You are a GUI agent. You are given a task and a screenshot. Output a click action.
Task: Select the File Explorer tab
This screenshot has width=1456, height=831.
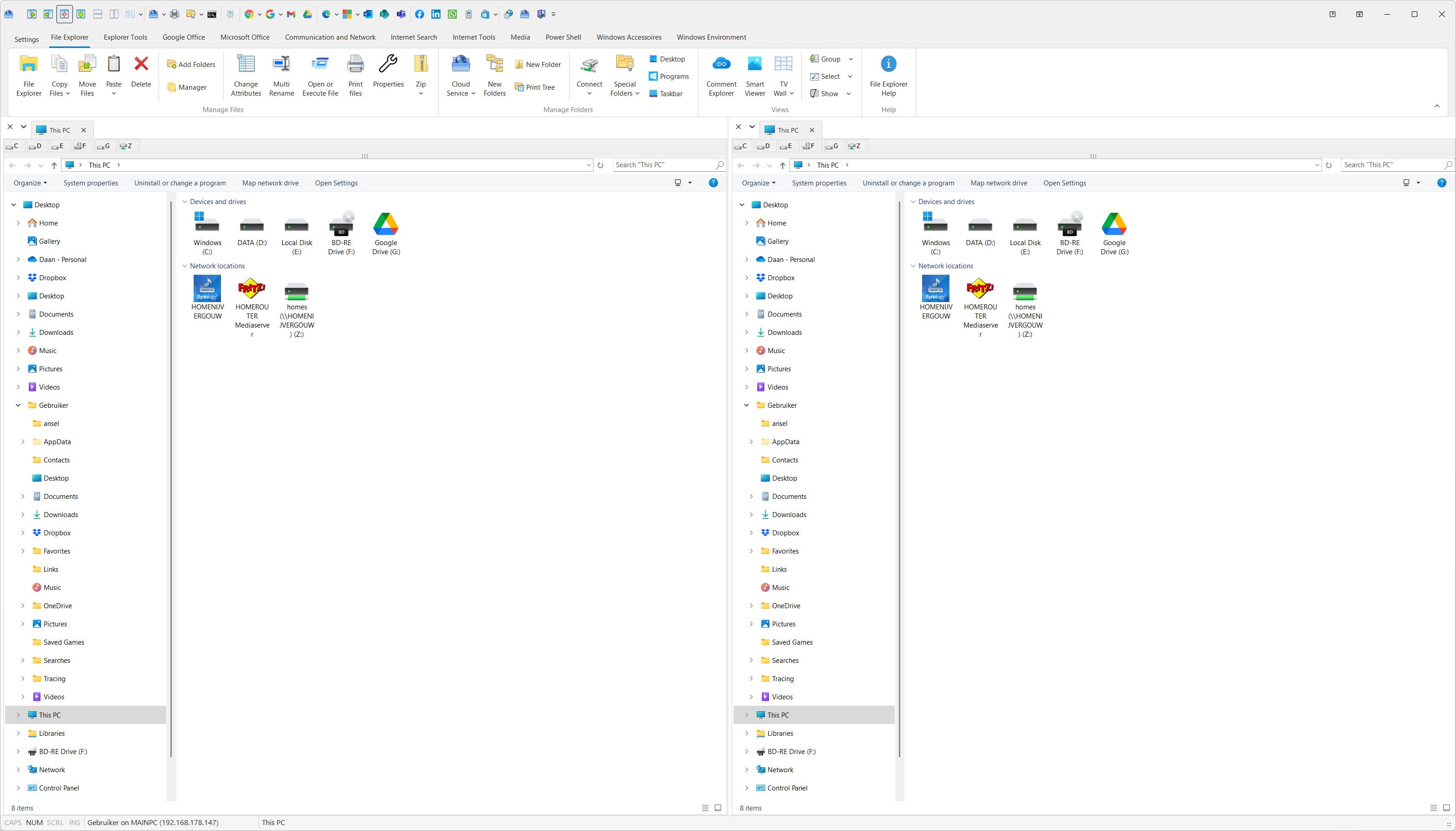click(69, 37)
